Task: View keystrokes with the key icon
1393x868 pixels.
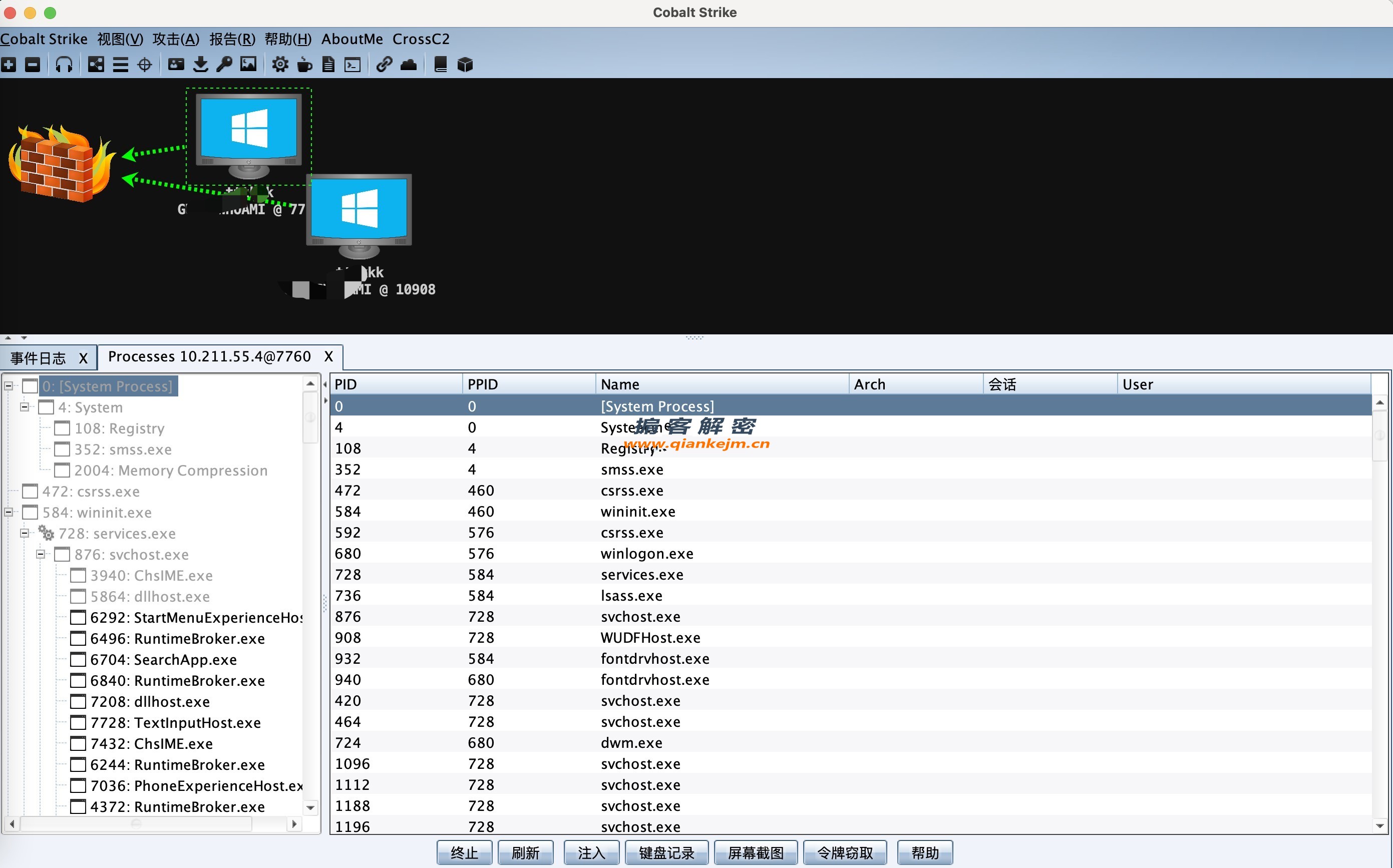Action: (x=224, y=64)
